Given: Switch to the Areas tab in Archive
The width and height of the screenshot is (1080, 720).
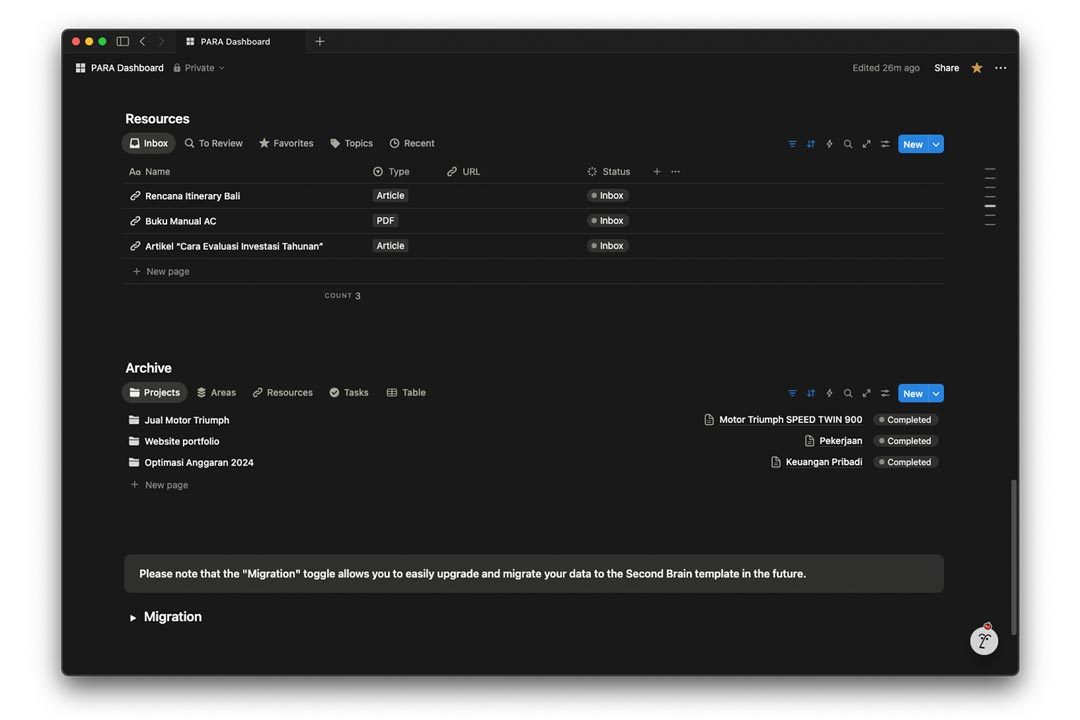Looking at the screenshot, I should click(x=216, y=393).
